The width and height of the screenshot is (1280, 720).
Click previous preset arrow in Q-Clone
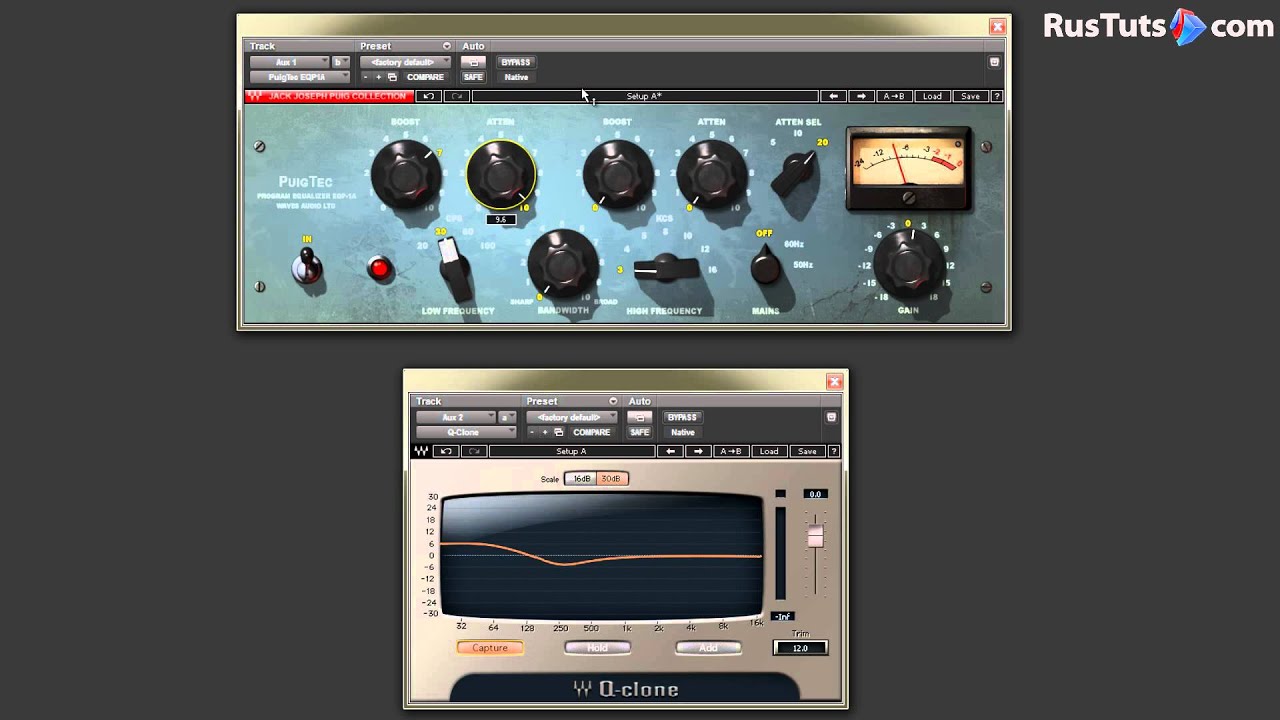(670, 451)
